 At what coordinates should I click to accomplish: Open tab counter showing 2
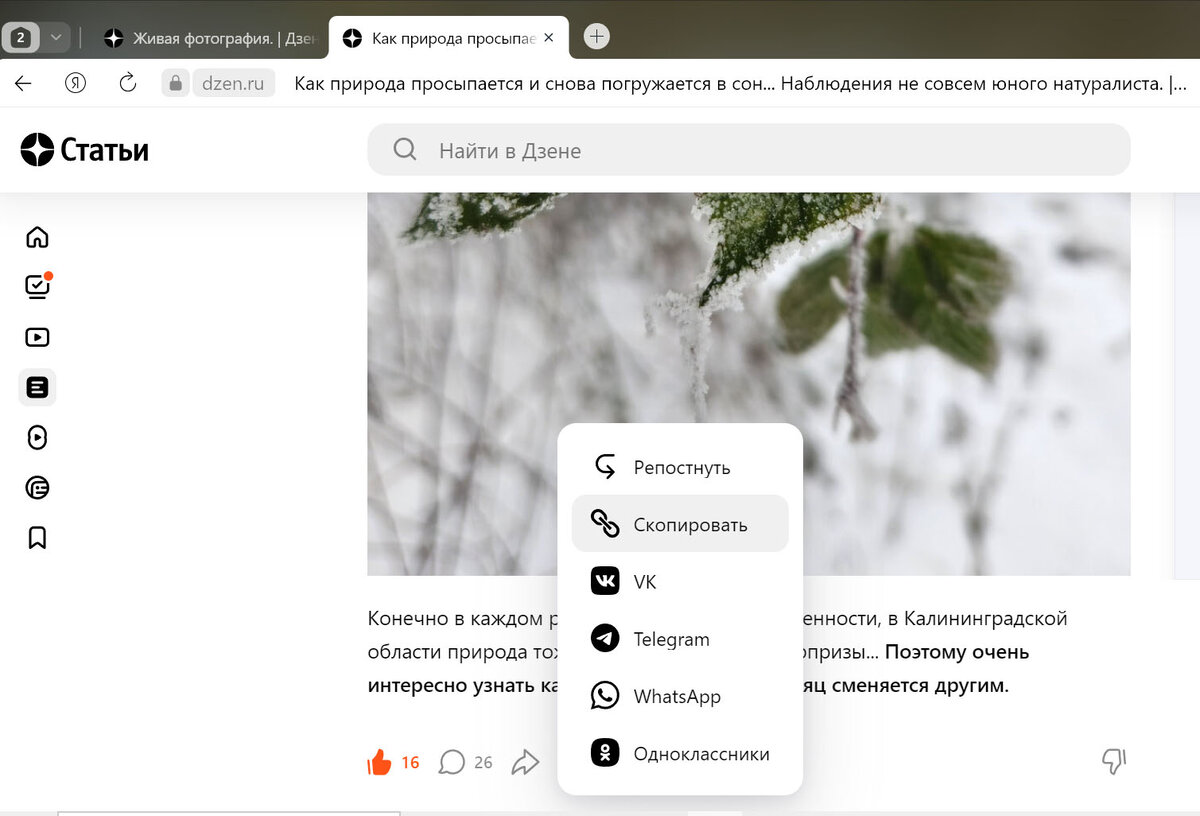pos(21,38)
